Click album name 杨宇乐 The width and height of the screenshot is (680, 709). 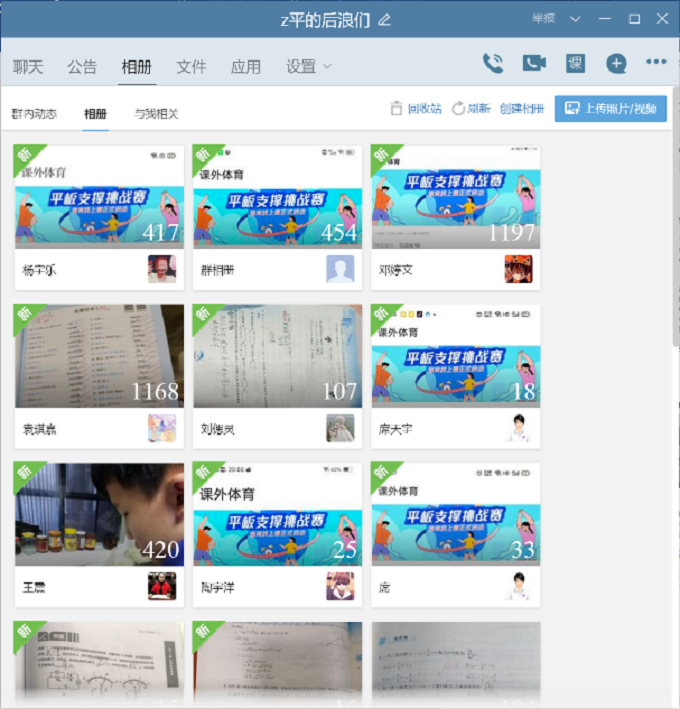(39, 270)
